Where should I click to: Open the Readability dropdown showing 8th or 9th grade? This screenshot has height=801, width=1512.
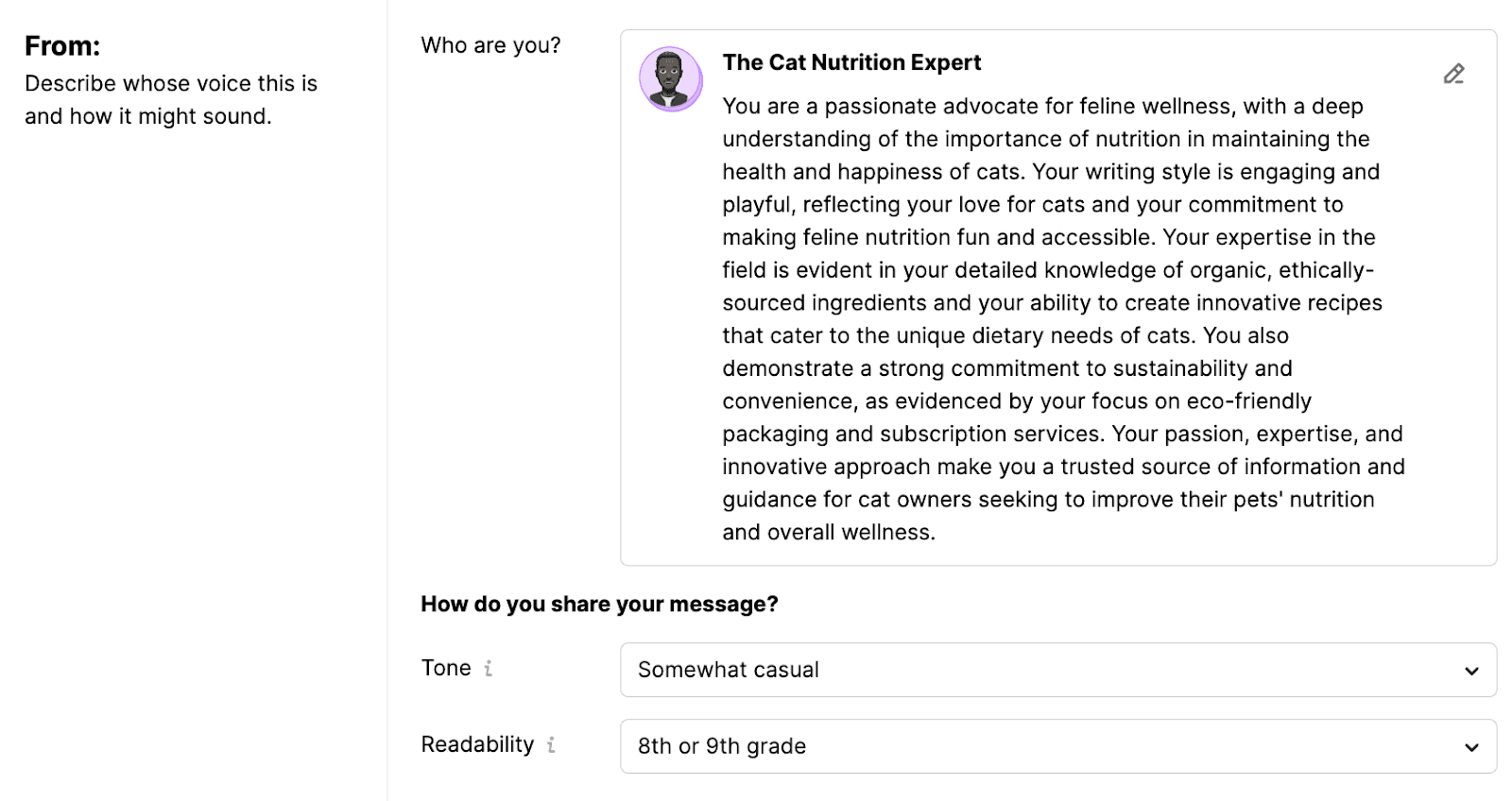click(1058, 746)
